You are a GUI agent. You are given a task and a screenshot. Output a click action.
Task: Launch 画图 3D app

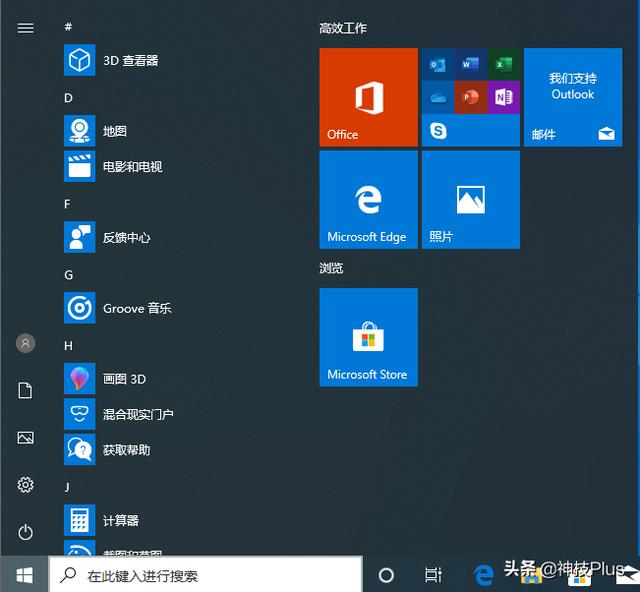(105, 379)
